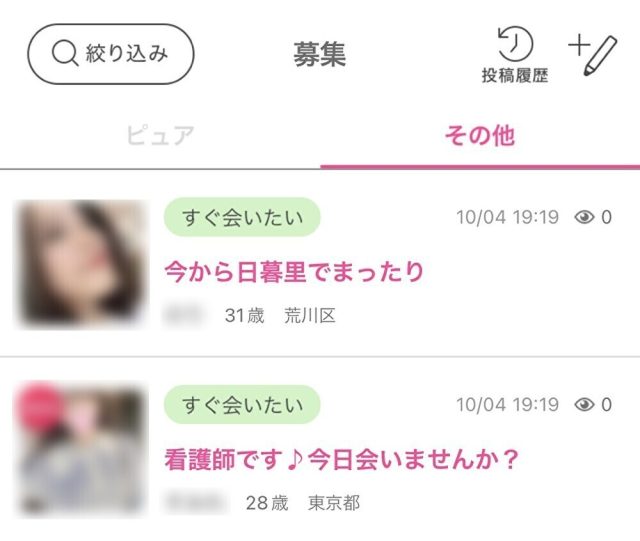Open second post's blurred profile thumbnail
Image resolution: width=640 pixels, height=541 pixels.
[82, 450]
